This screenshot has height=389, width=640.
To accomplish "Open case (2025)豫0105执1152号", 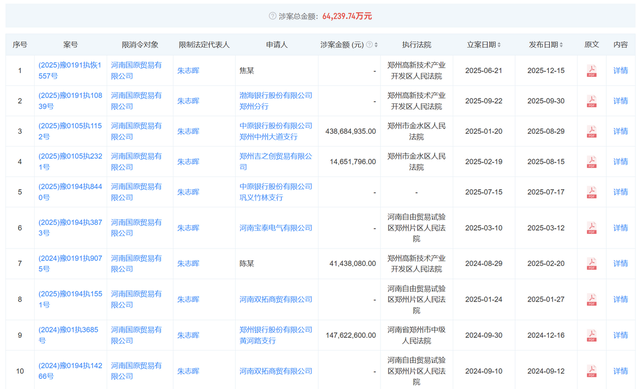I will coord(70,131).
